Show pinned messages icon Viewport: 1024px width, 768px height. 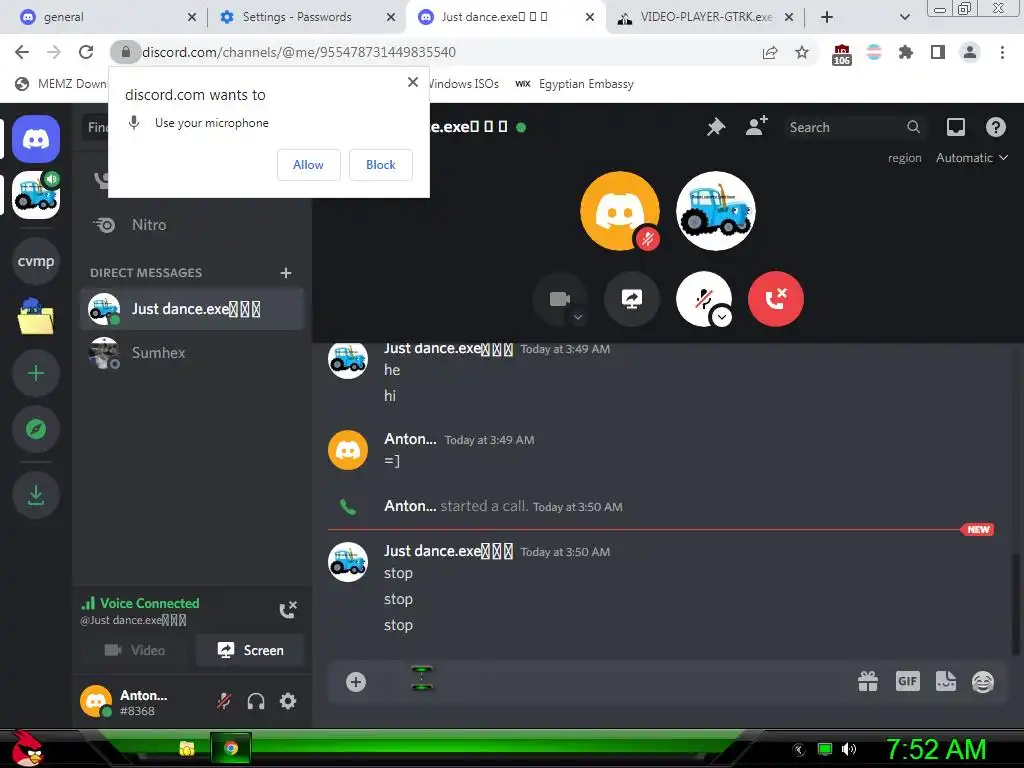click(x=716, y=127)
